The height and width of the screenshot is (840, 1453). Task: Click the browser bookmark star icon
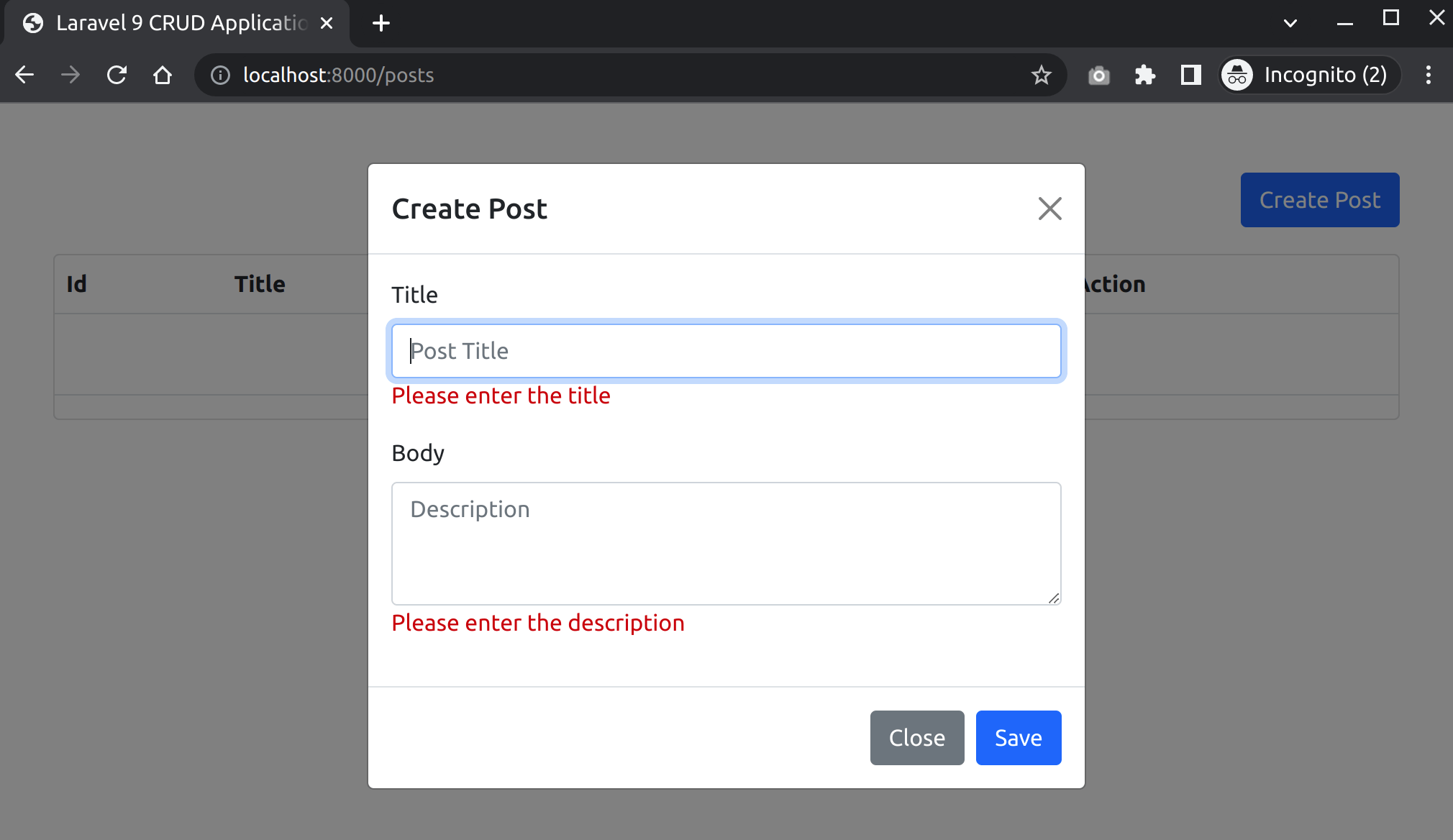(1043, 74)
